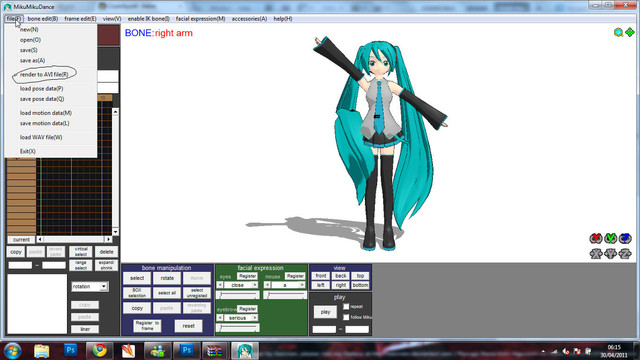Open the second Photoshop taskbar icon
This screenshot has width=640, height=360.
(187, 350)
